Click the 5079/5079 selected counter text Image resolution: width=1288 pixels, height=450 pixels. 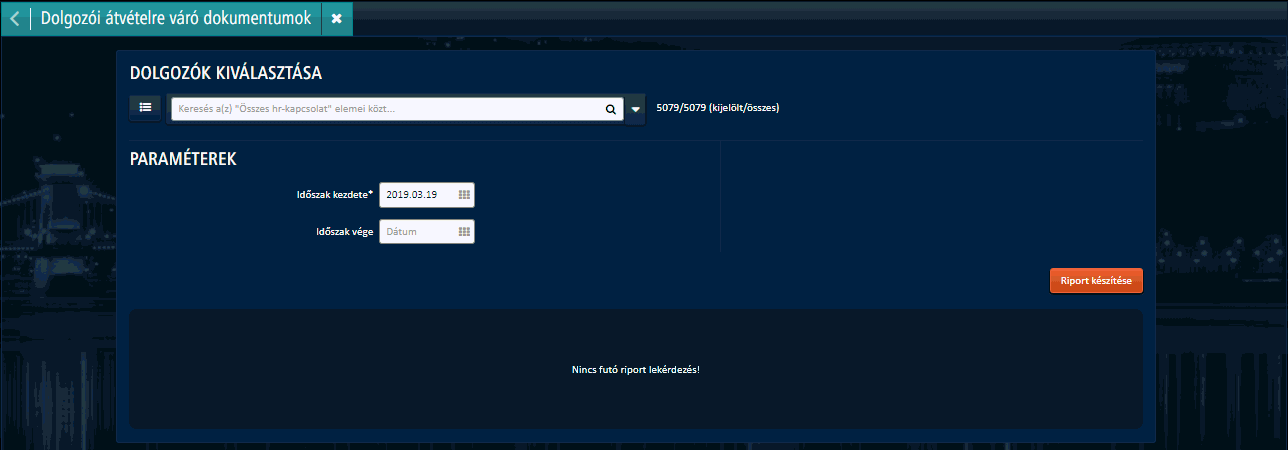tap(717, 108)
